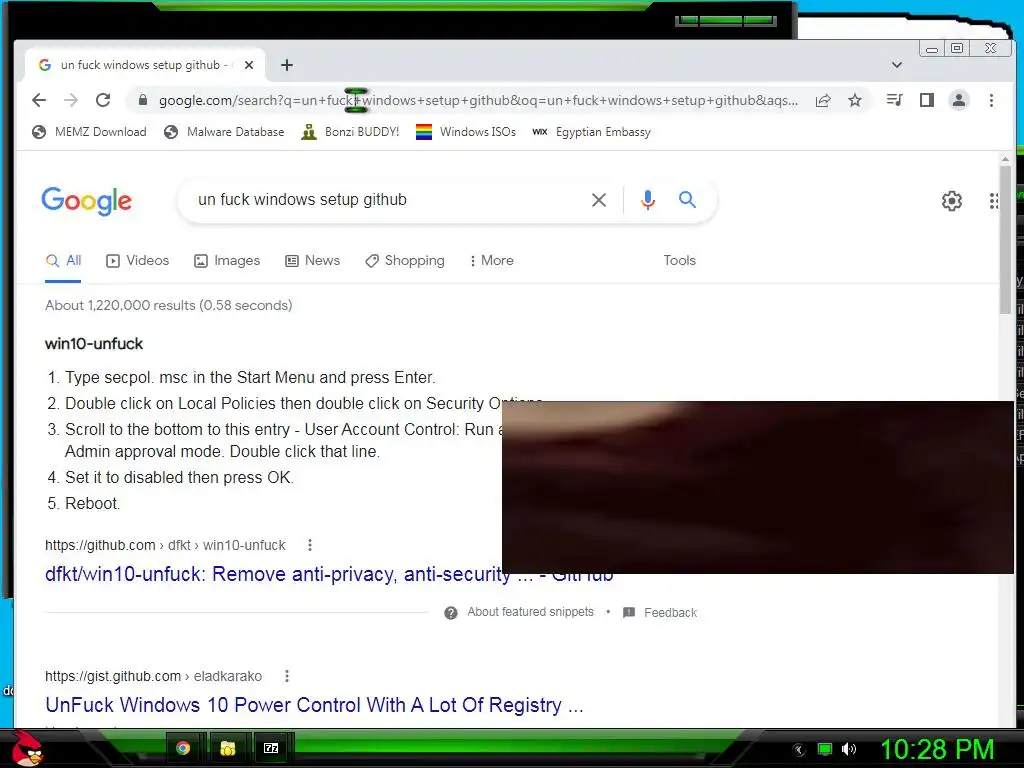Click the Google logo

[86, 200]
